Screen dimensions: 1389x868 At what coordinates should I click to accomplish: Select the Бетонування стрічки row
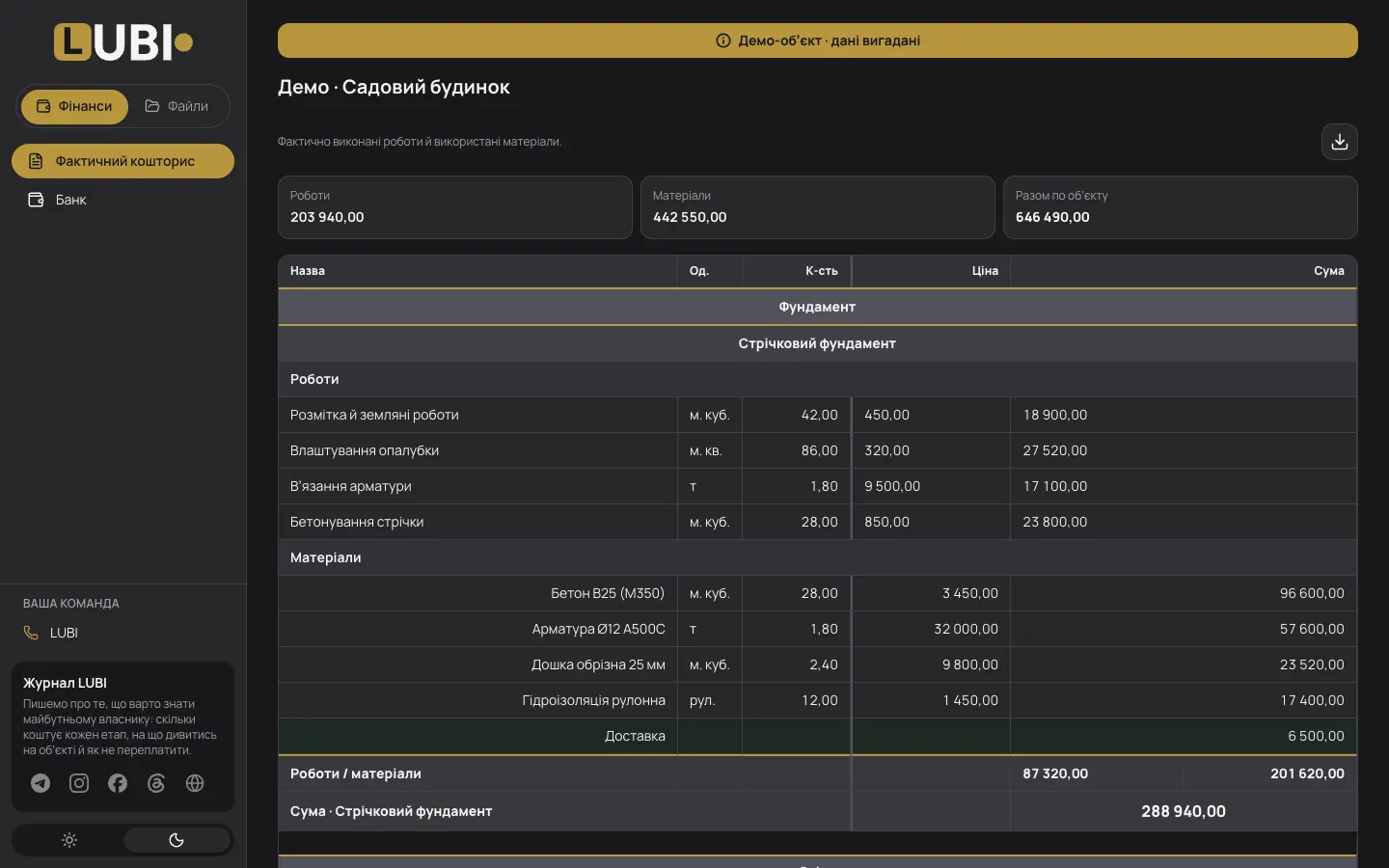[817, 522]
